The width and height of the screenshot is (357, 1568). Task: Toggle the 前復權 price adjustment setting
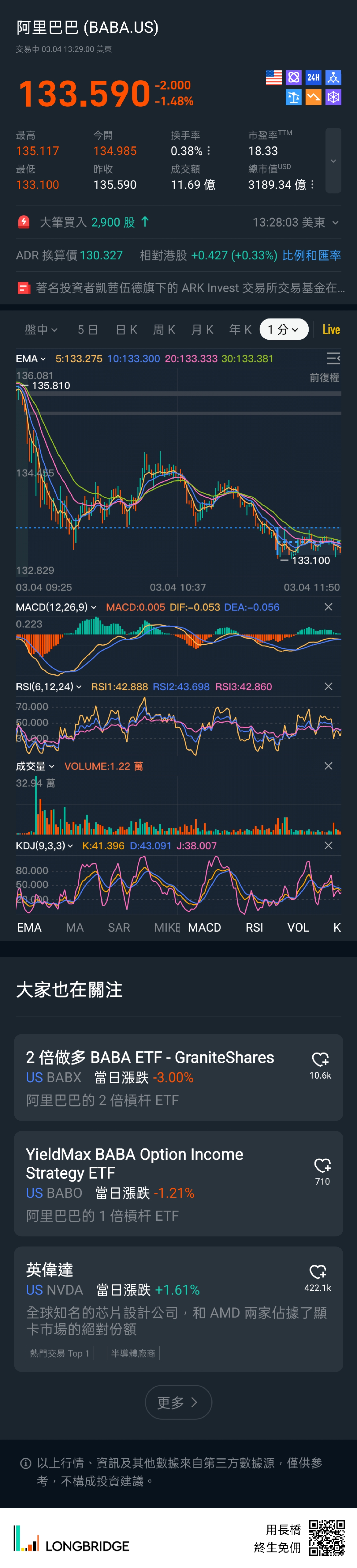pos(324,378)
